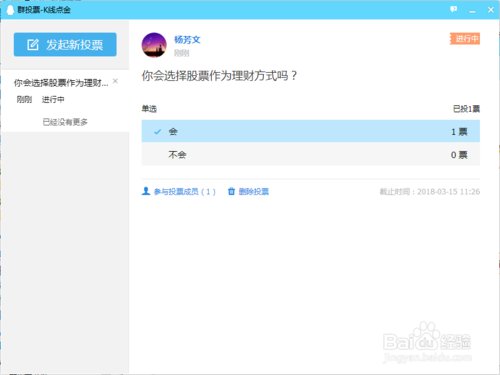The width and height of the screenshot is (500, 375).
Task: Open 杨芳文's avatar picture
Action: tap(154, 45)
